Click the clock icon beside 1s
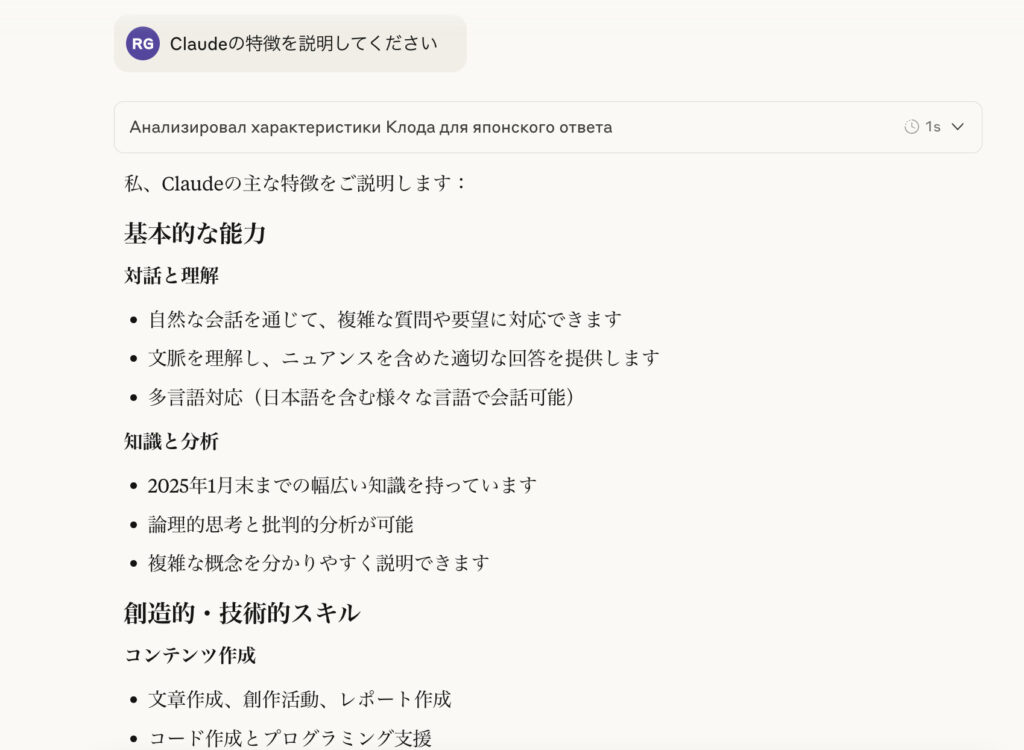 point(911,127)
